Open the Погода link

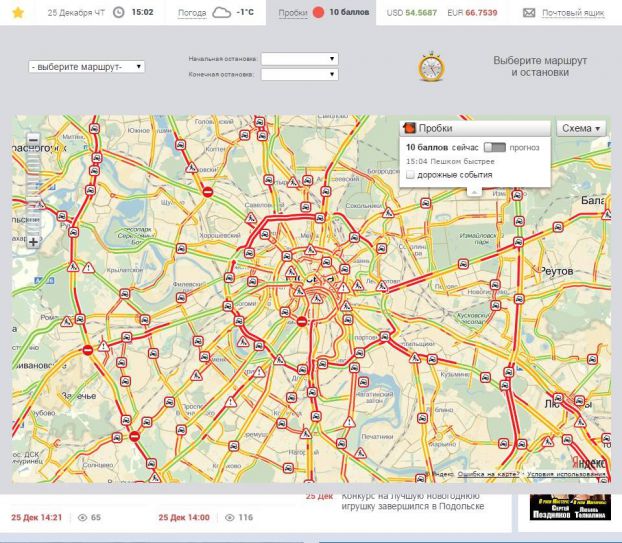[x=192, y=13]
